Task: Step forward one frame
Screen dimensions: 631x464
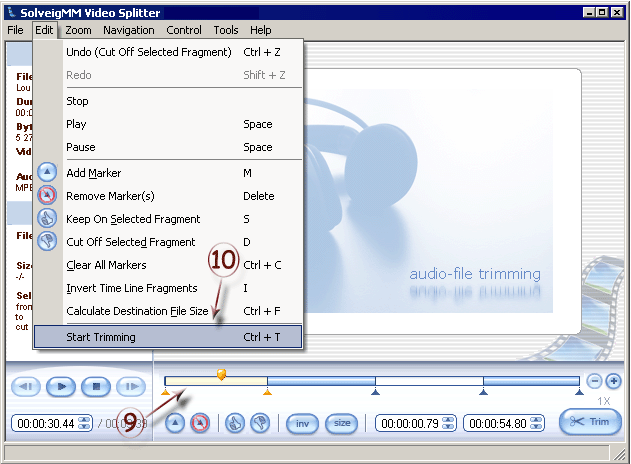Action: pyautogui.click(x=131, y=387)
